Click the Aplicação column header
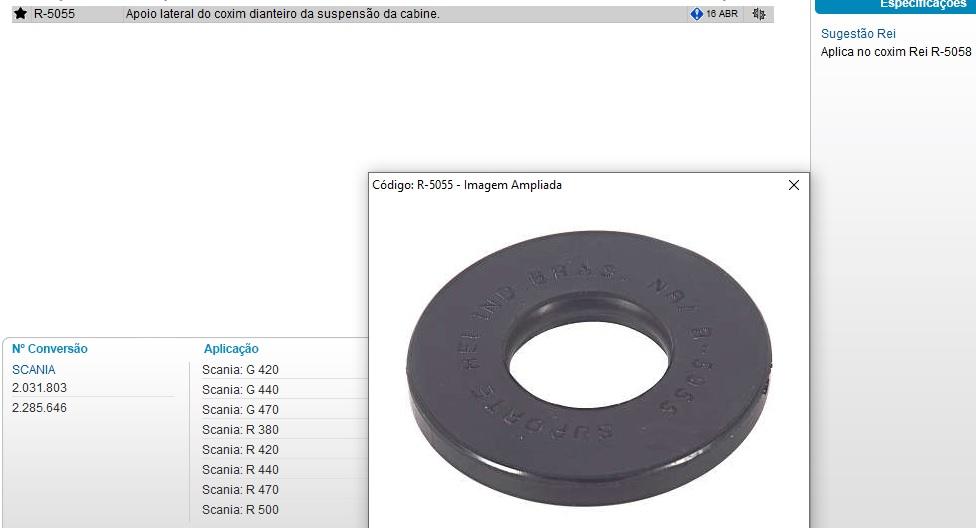Image resolution: width=976 pixels, height=528 pixels. pos(231,349)
